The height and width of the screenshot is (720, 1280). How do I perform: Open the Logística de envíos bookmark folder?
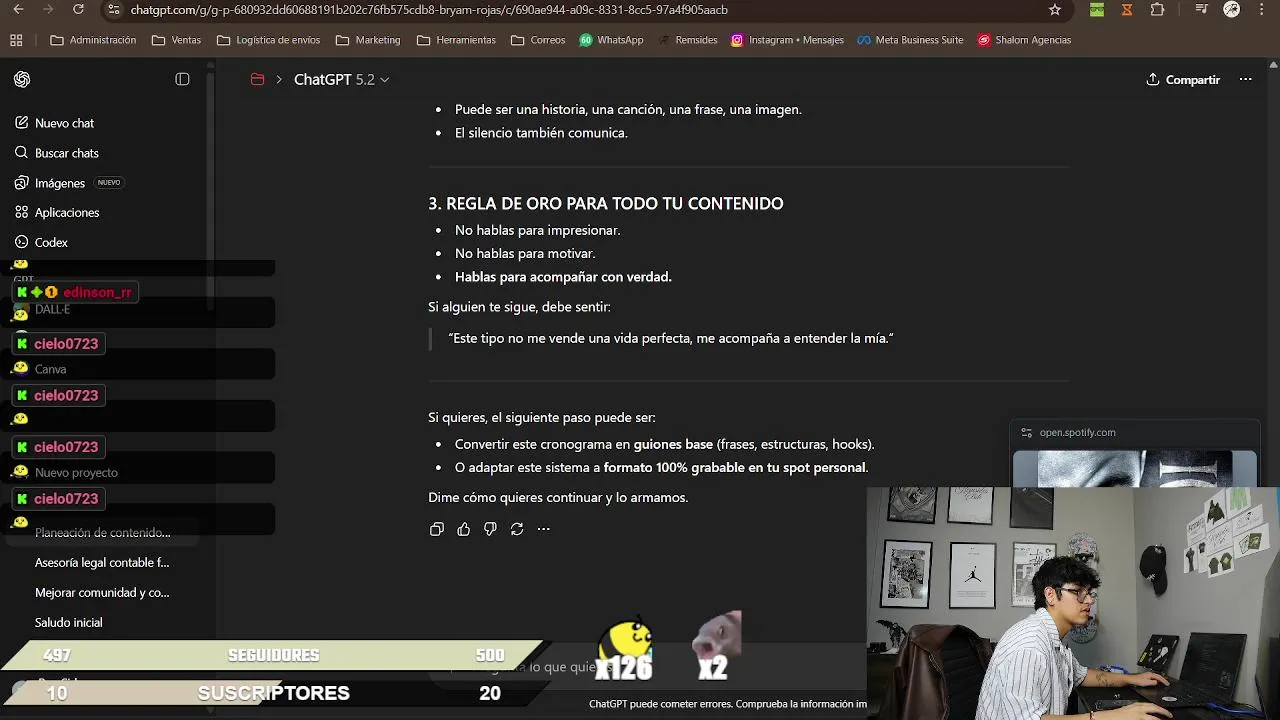[268, 40]
